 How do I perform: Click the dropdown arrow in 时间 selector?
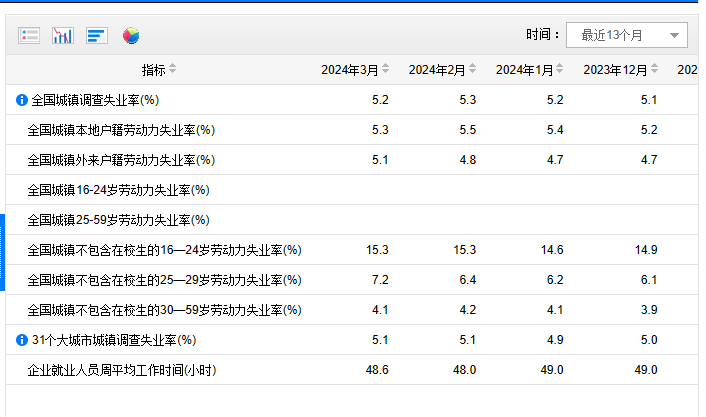(674, 36)
